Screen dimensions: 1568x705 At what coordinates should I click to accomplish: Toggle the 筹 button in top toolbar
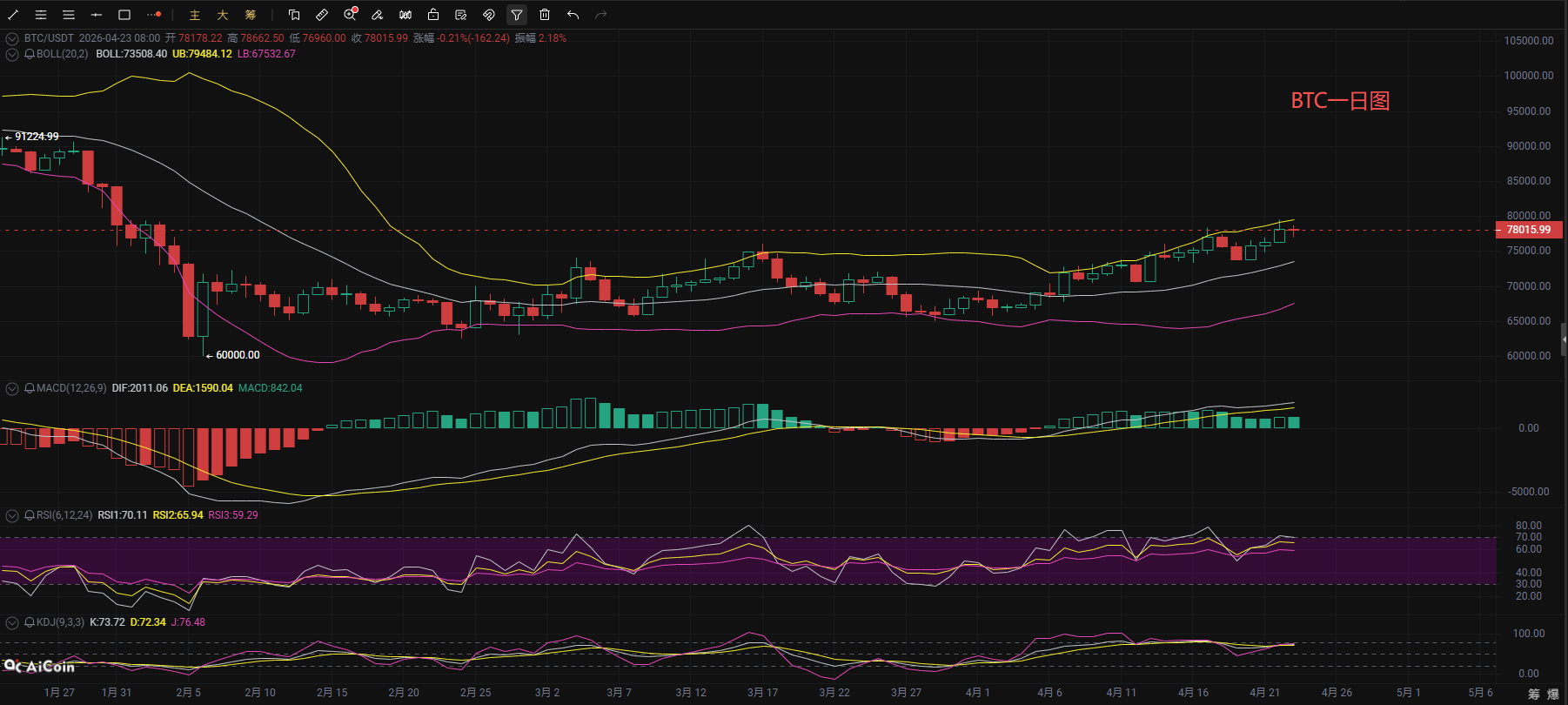(251, 15)
